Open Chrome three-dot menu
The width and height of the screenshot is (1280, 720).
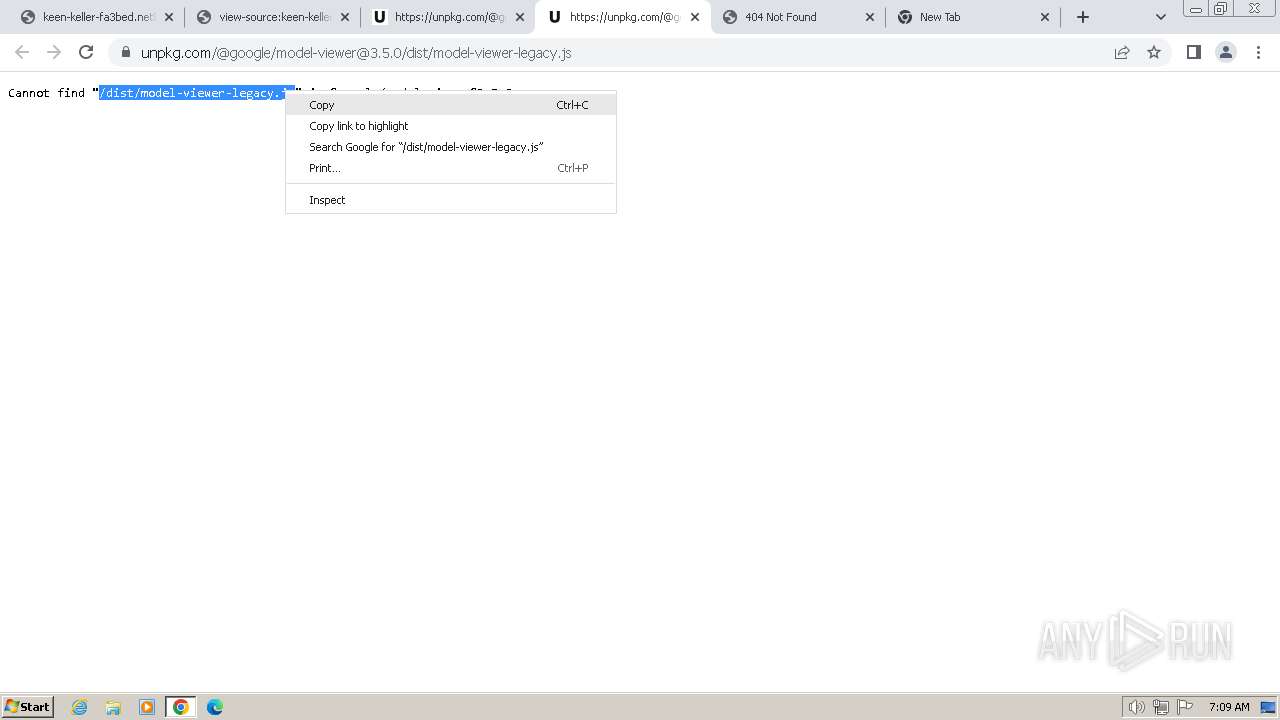[x=1258, y=52]
